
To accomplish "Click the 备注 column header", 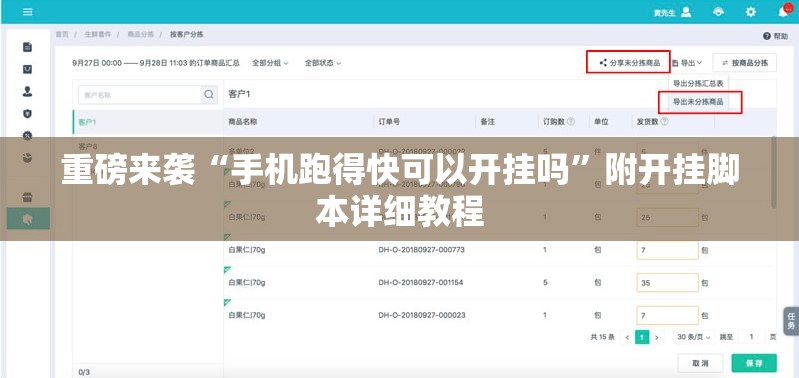I will click(488, 122).
